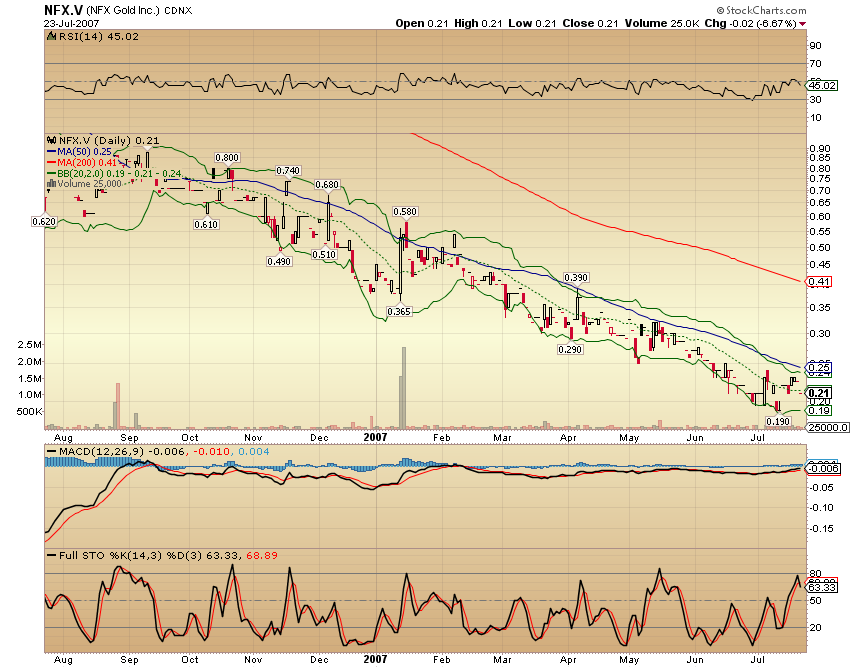Select the MACD(12,26,9) indicator icon
This screenshot has height=668, width=850.
[51, 453]
